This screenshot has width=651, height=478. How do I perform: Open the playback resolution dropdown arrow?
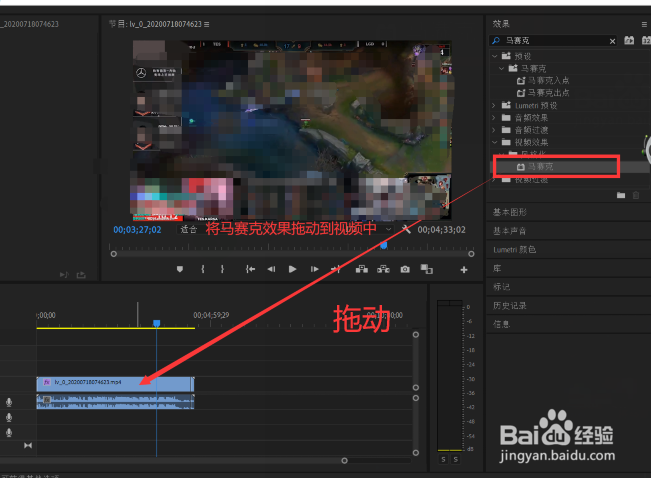pyautogui.click(x=388, y=229)
